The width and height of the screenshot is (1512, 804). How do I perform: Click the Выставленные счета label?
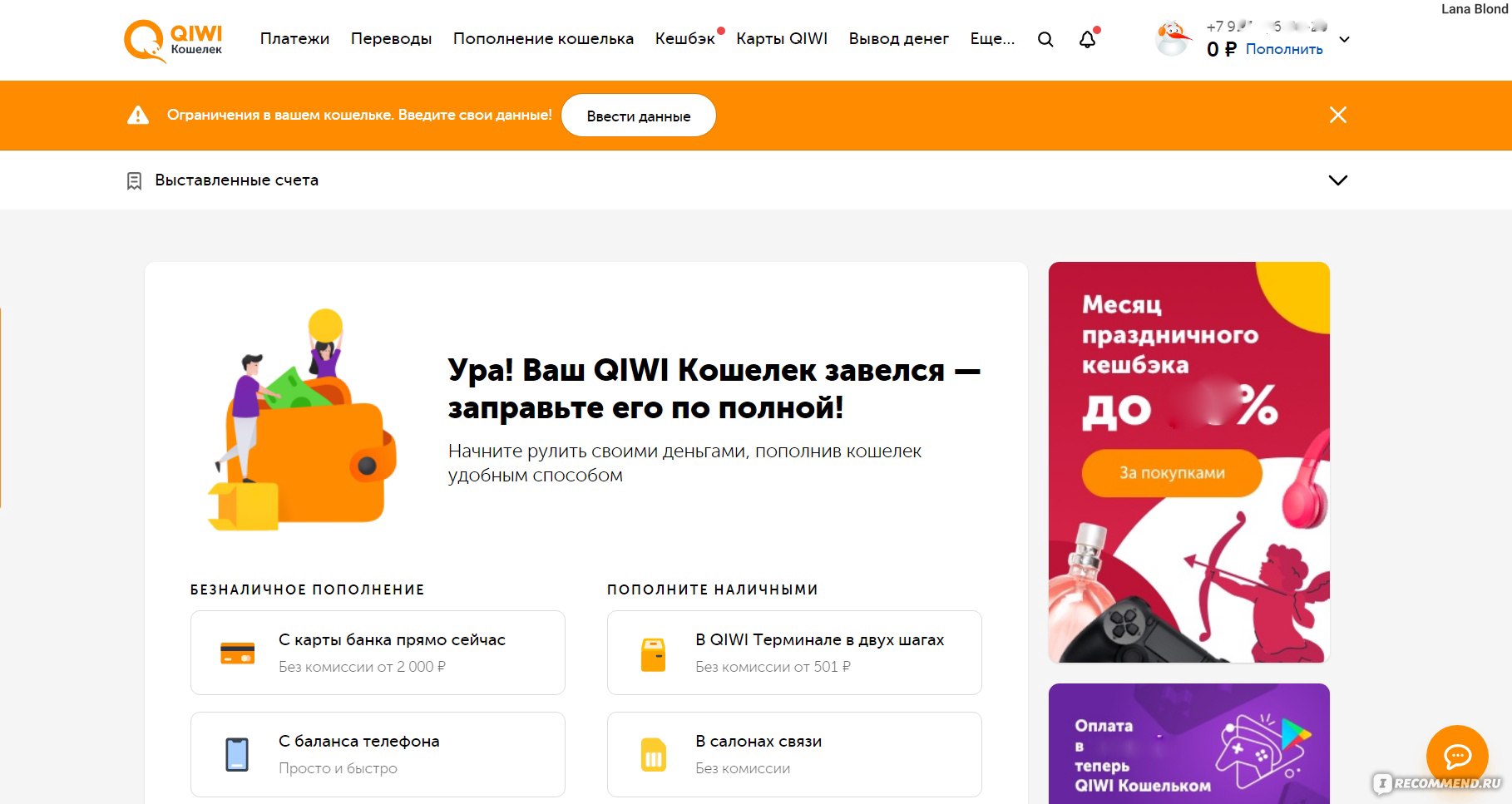point(236,180)
